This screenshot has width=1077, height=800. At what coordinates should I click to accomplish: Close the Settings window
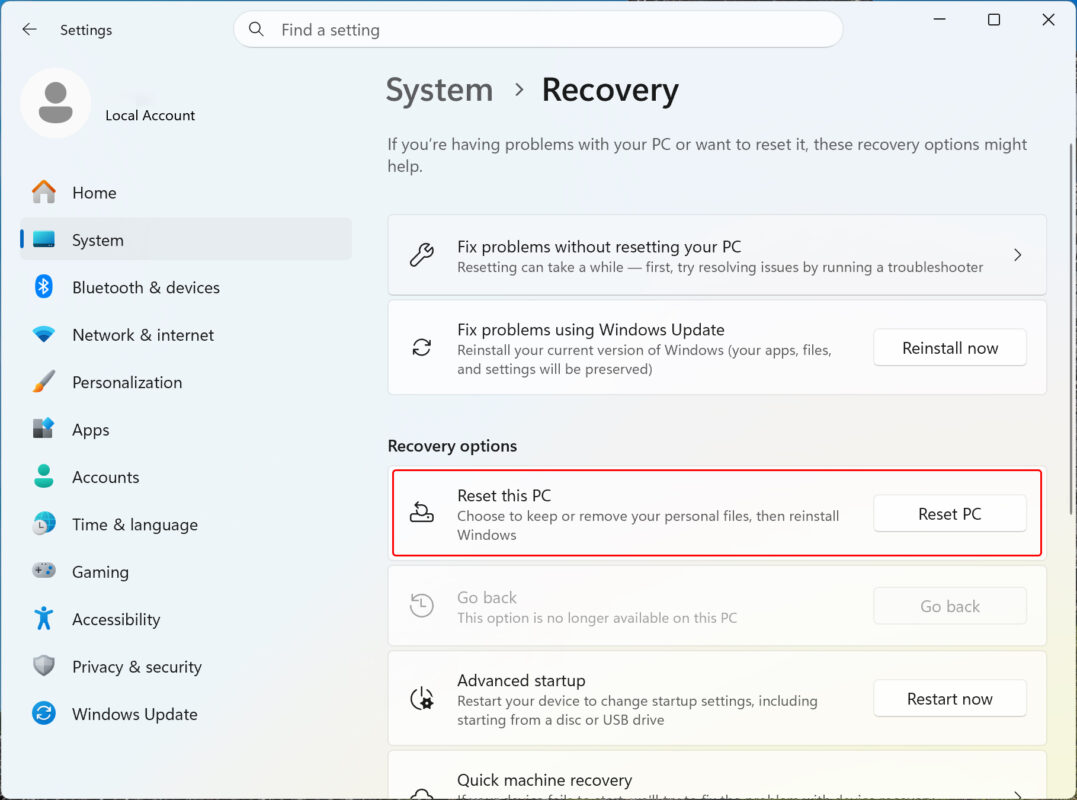coord(1048,19)
